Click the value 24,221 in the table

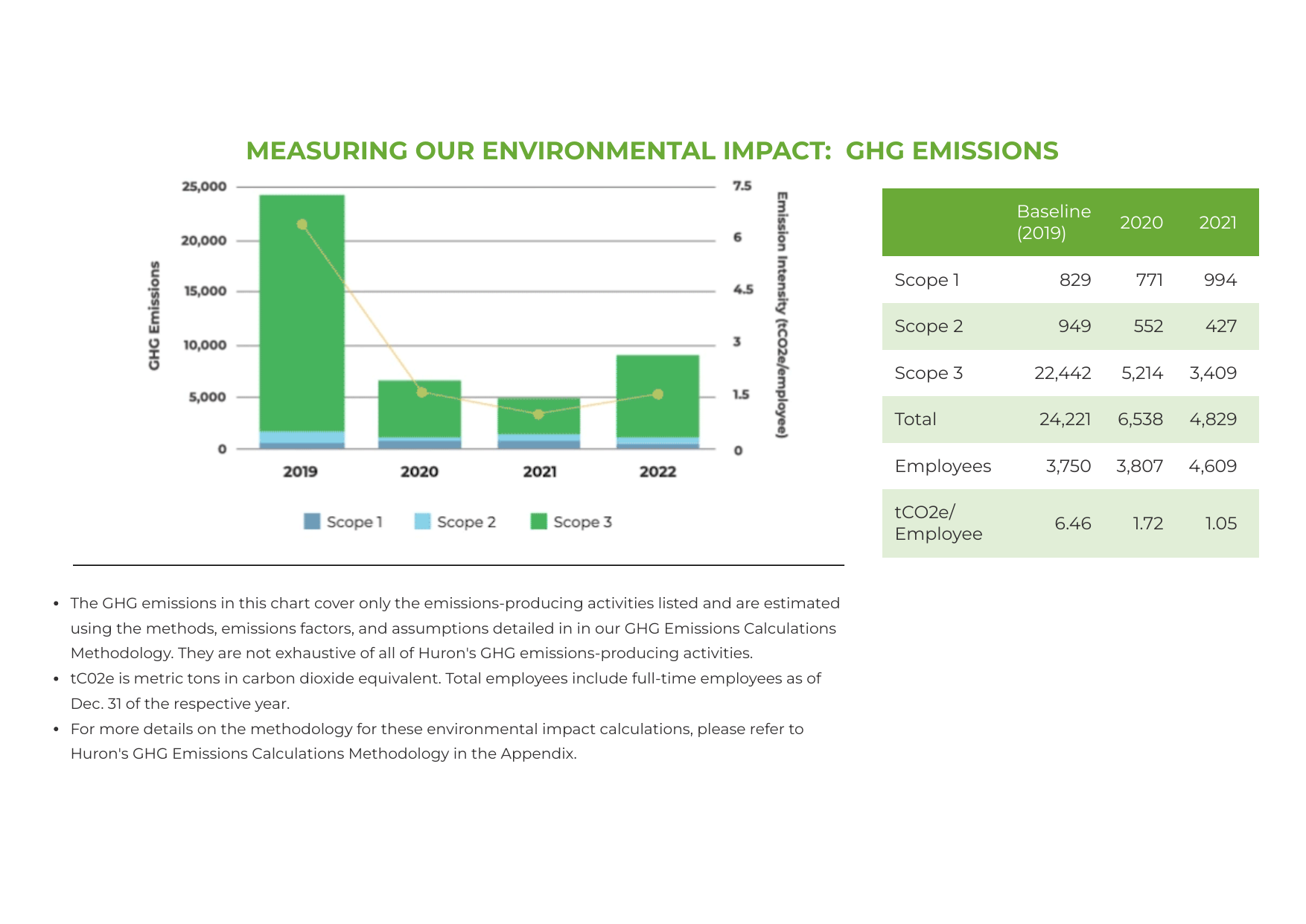pos(1065,419)
